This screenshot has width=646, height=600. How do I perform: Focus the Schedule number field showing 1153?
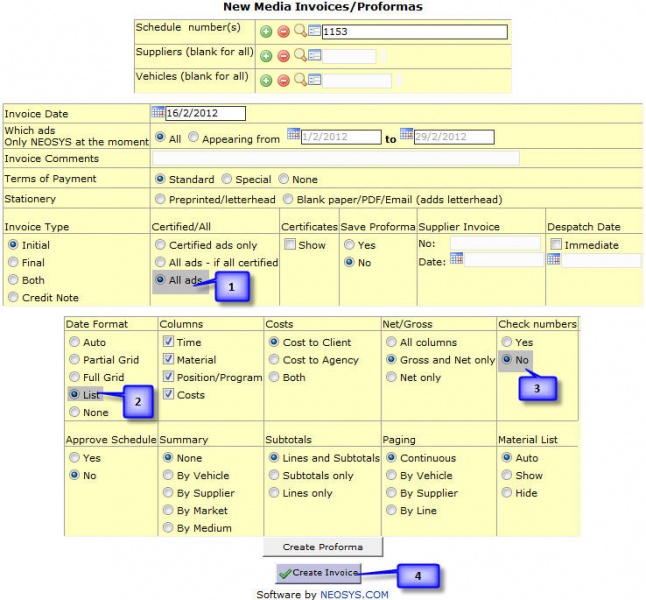click(414, 32)
